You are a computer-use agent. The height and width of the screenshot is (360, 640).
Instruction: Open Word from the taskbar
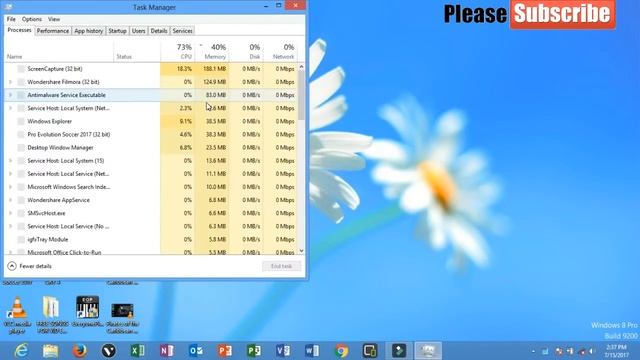(312, 351)
